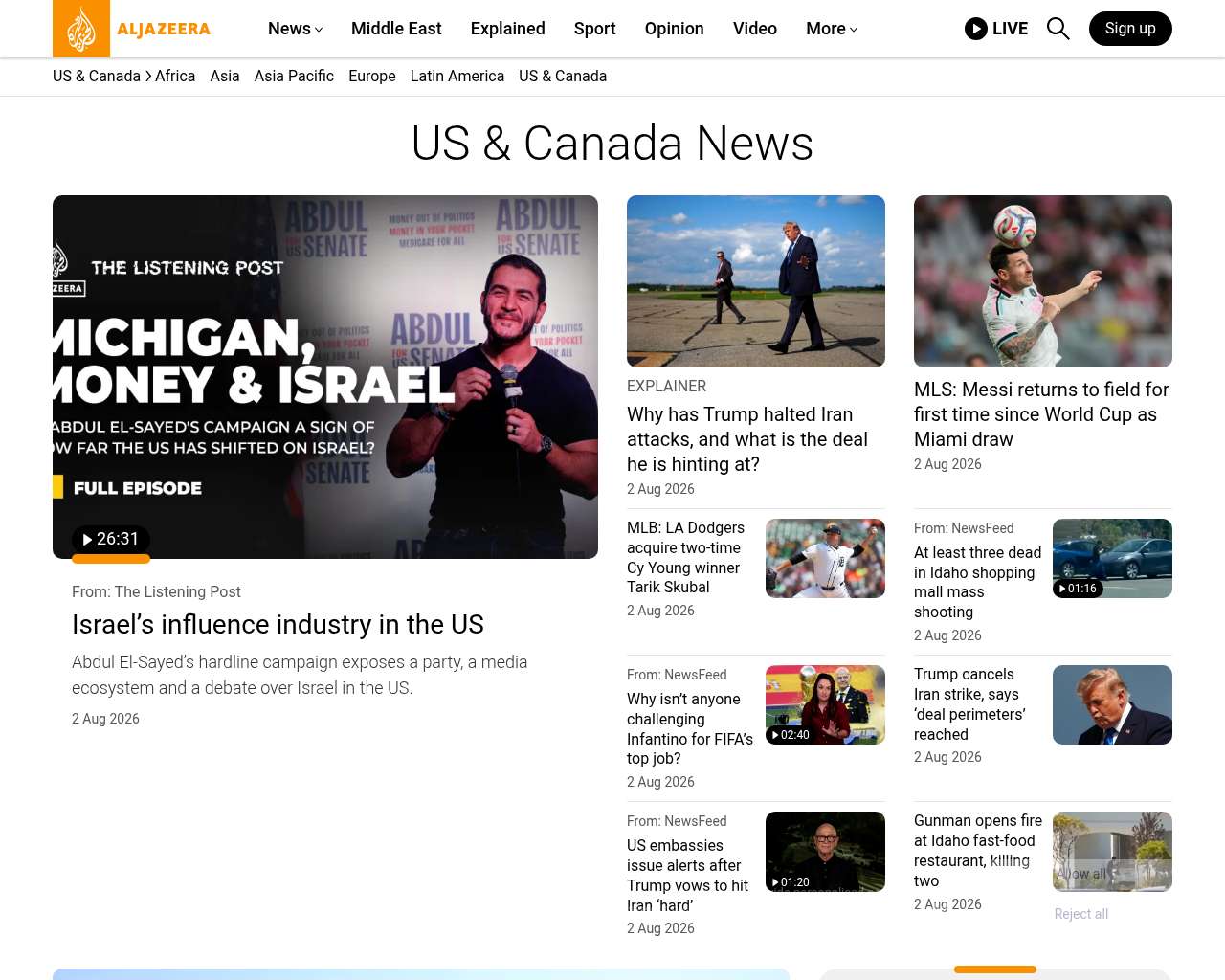
Task: Play the 01:16 Idaho shooting video
Action: (1078, 589)
